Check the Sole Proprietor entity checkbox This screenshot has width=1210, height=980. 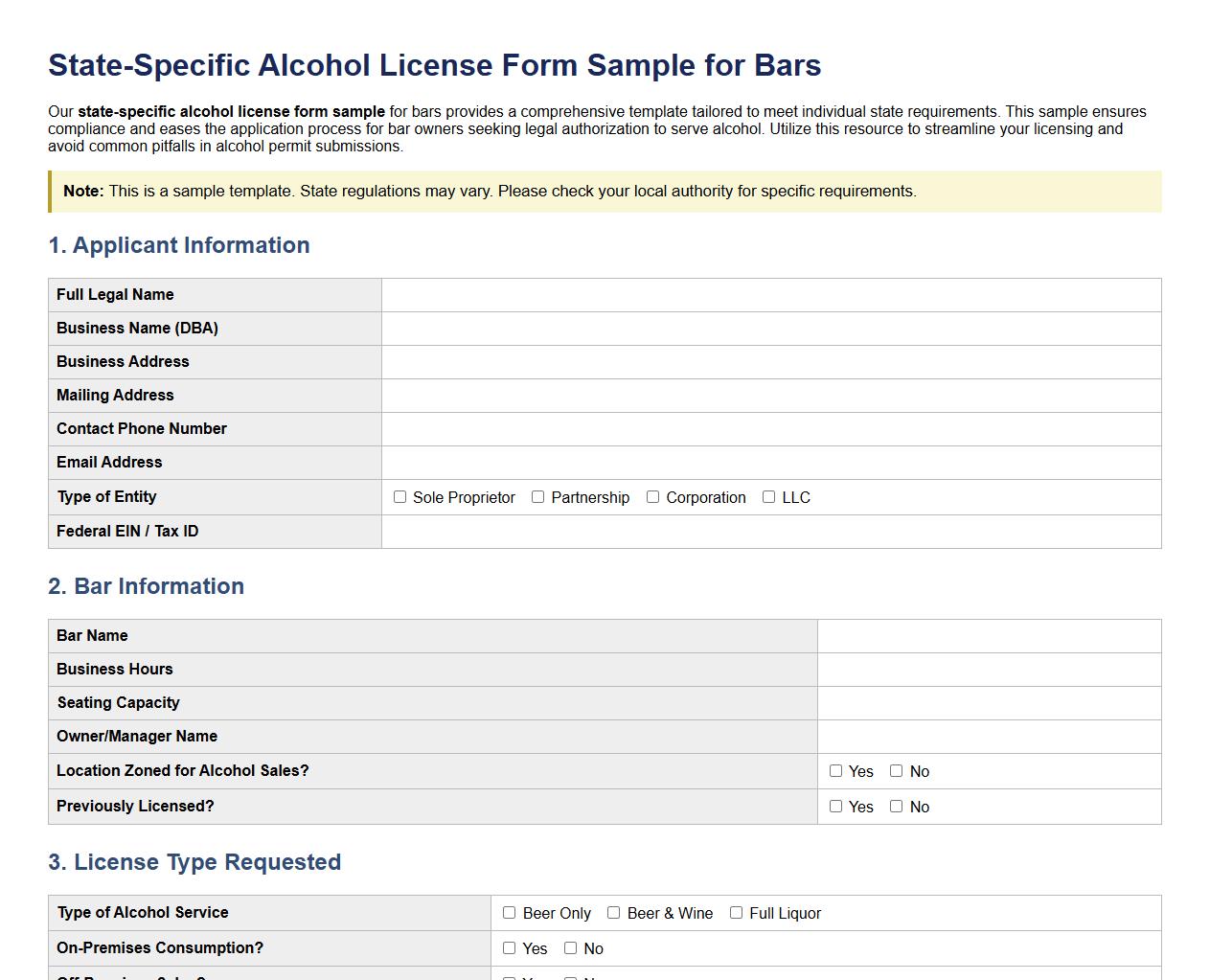tap(400, 497)
